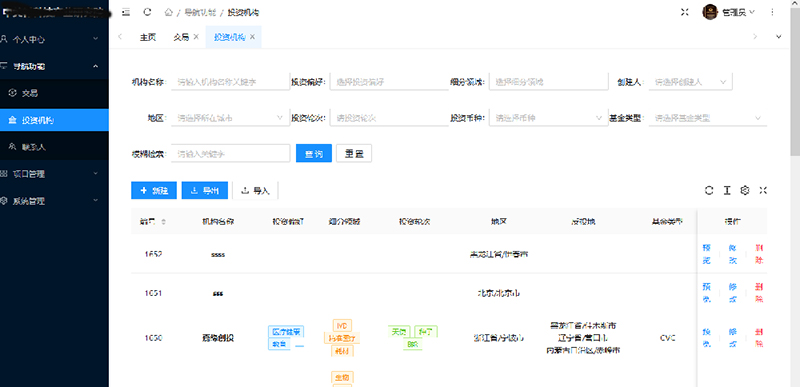800x387 pixels.
Task: Open table density/row height icon
Action: pos(727,190)
